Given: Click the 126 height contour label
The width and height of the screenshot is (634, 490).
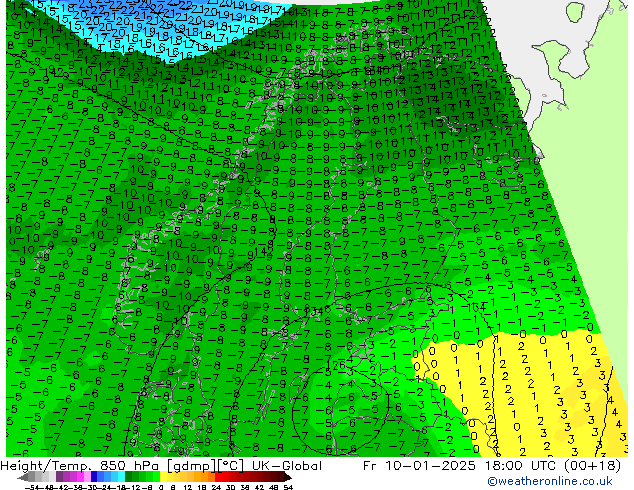Looking at the screenshot, I should pos(336,365).
